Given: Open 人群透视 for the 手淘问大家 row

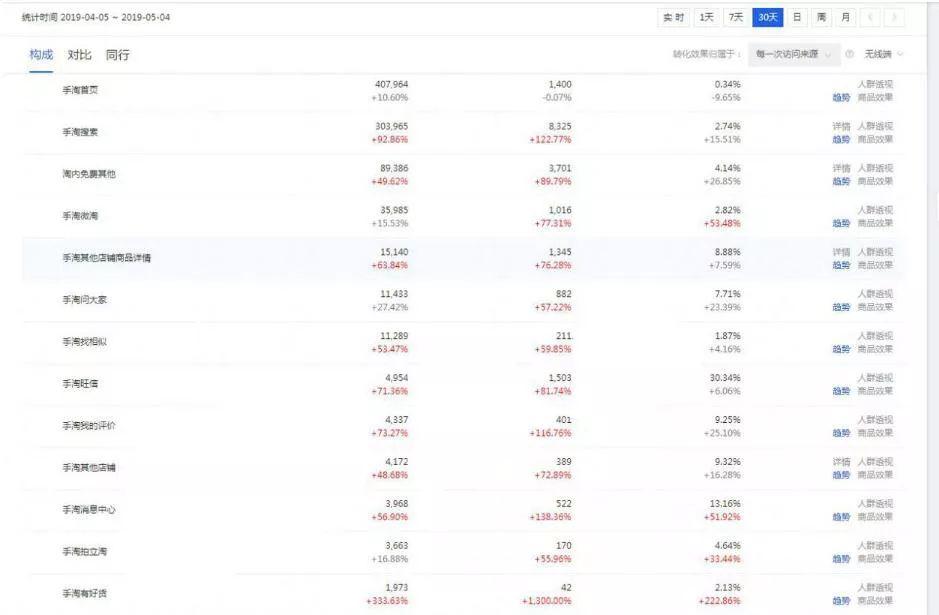Looking at the screenshot, I should click(x=875, y=294).
